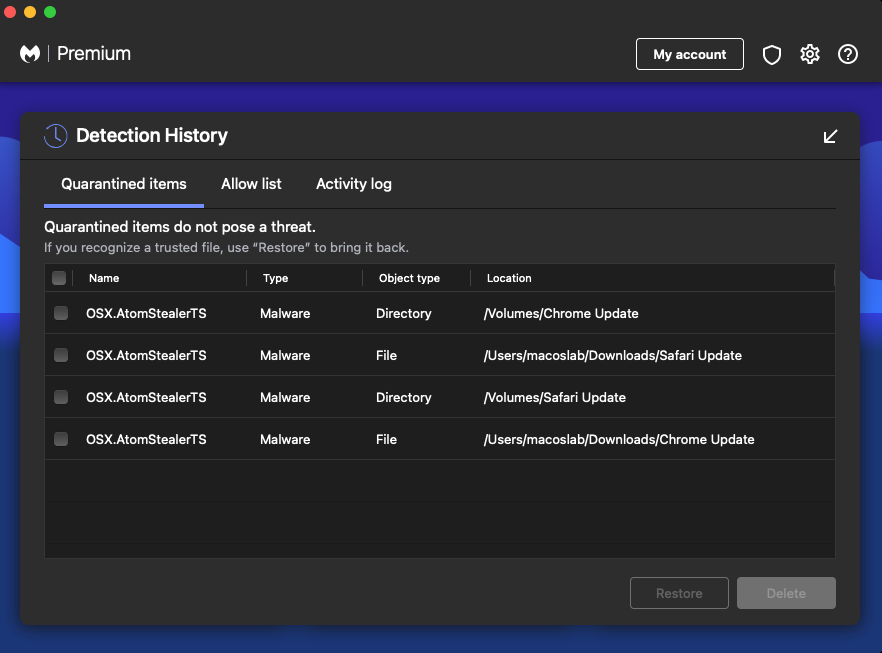
Task: Click OSX.AtomStealerTS in the Downloads/Safari Update row
Action: point(146,355)
